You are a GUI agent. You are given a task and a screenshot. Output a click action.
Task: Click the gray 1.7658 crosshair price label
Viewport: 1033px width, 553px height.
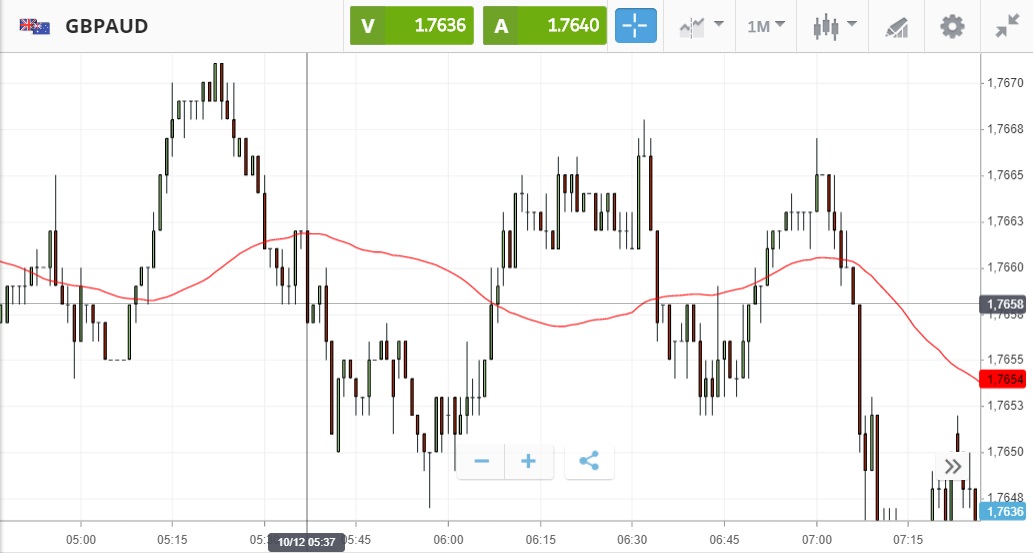(1004, 304)
